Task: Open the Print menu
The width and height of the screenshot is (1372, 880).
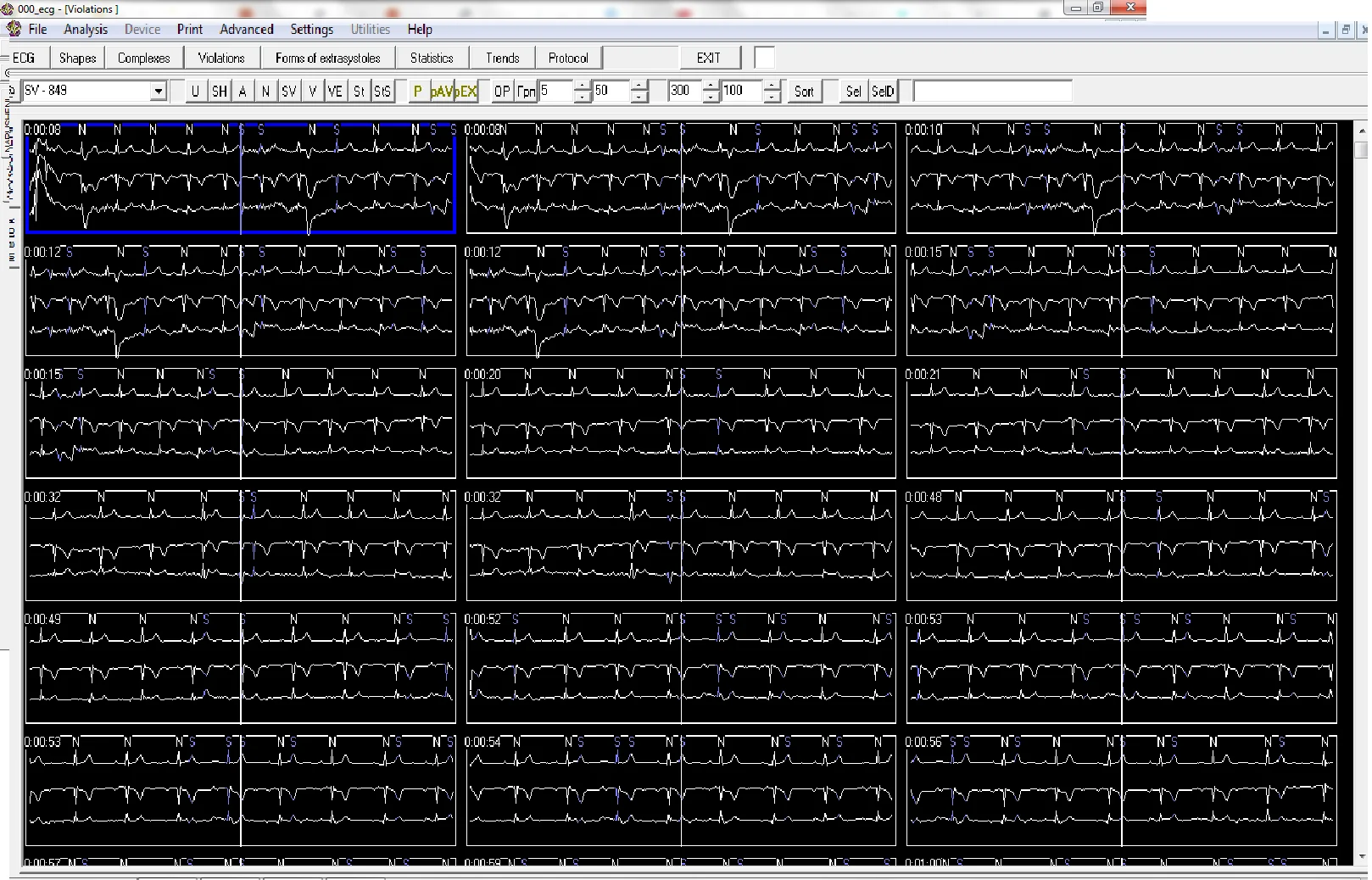Action: tap(190, 29)
